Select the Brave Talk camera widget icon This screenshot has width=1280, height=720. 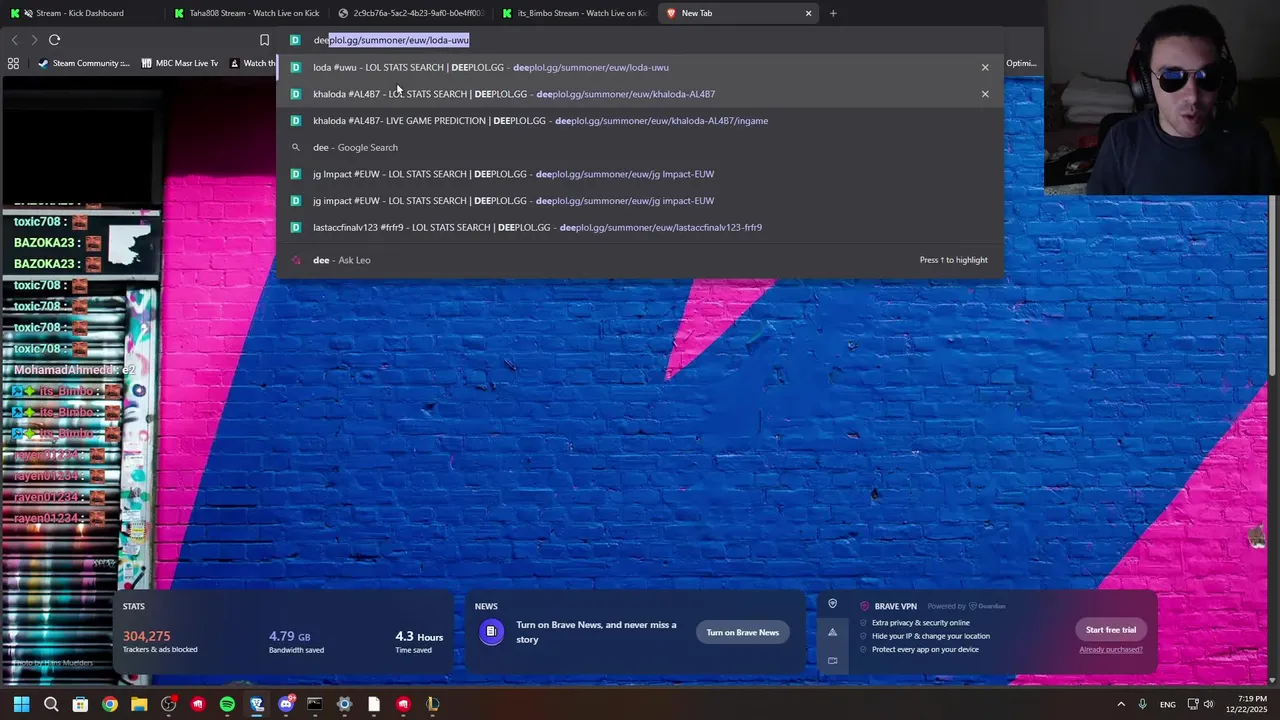832,660
